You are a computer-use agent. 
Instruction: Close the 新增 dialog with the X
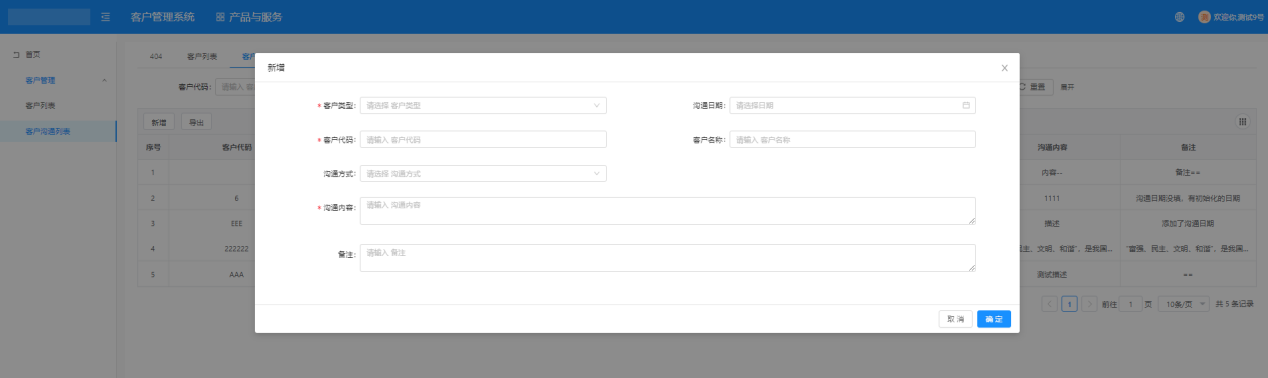[x=1004, y=68]
